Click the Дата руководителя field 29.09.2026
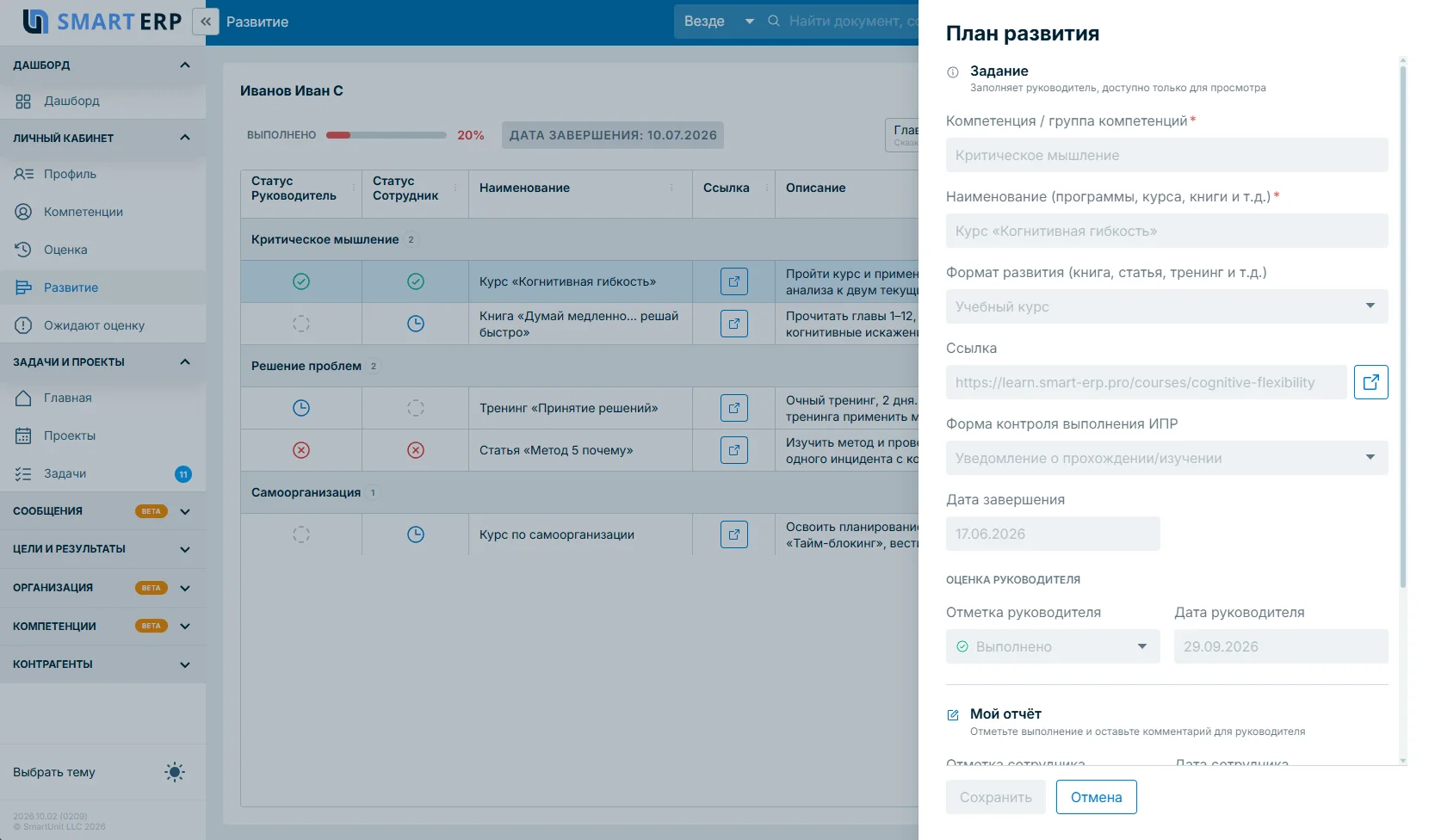Image resolution: width=1435 pixels, height=840 pixels. pyautogui.click(x=1281, y=646)
